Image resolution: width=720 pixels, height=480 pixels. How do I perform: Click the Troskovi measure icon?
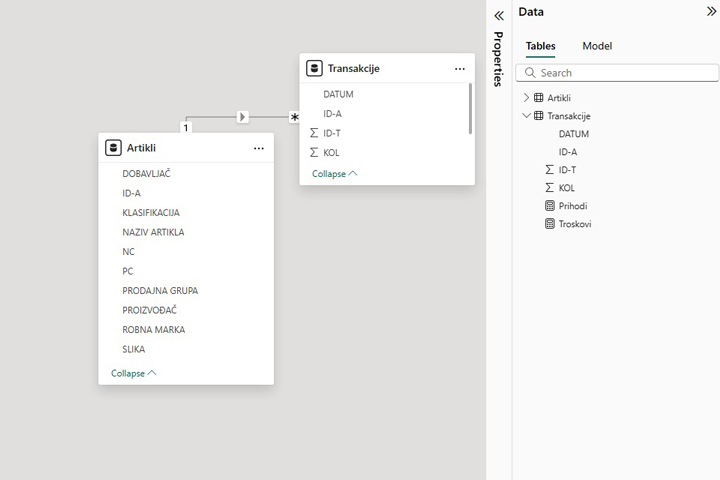point(549,224)
